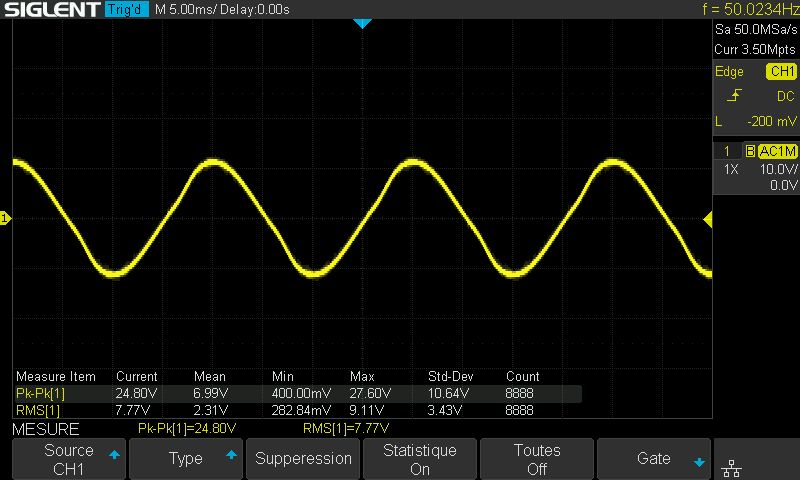The width and height of the screenshot is (800, 480).
Task: Open the Source CH1 menu button
Action: click(69, 459)
